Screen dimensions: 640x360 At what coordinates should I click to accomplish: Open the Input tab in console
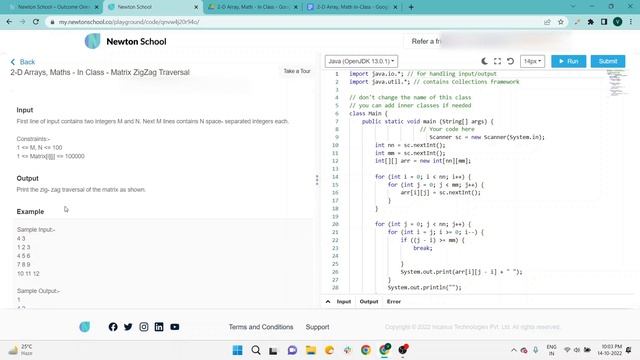(x=344, y=302)
